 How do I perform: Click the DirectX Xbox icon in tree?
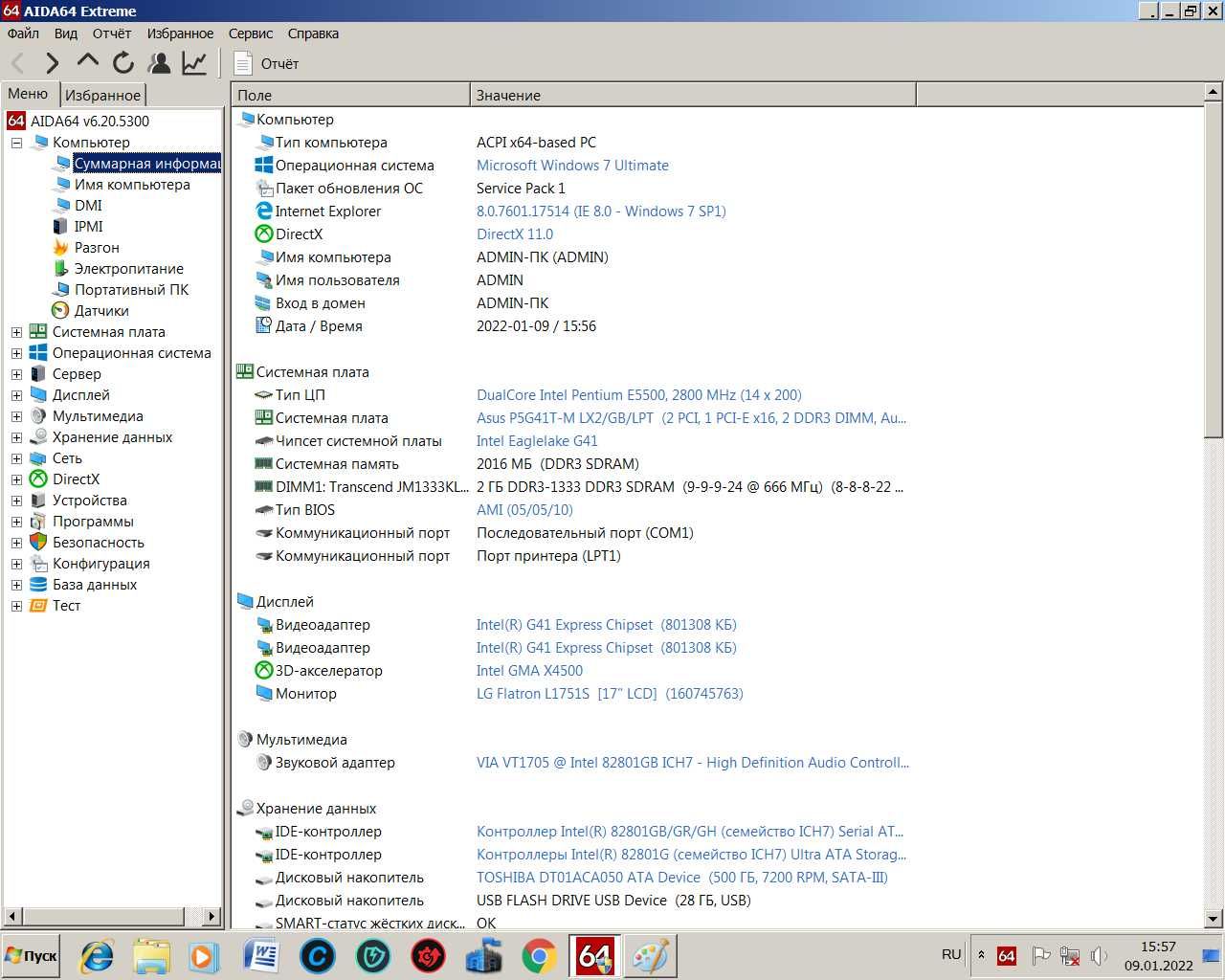coord(38,479)
